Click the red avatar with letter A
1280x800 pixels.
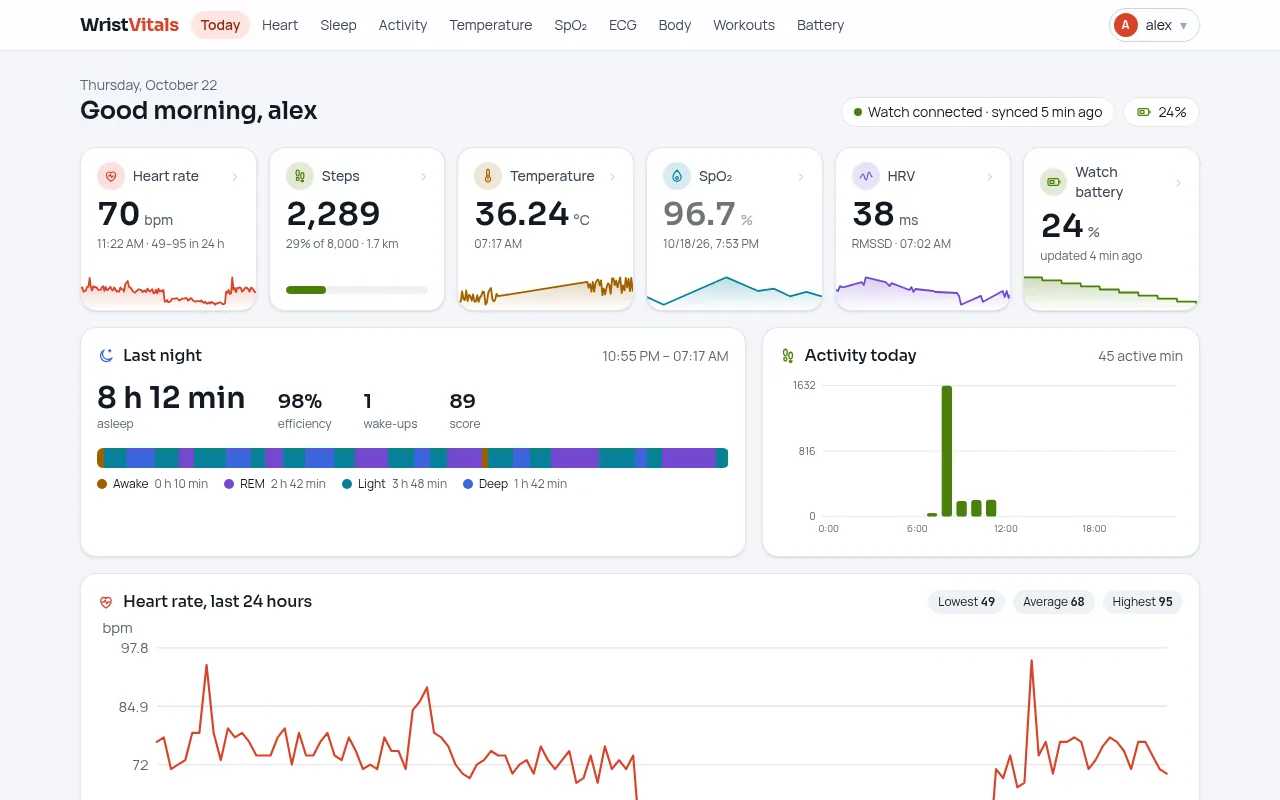1126,25
